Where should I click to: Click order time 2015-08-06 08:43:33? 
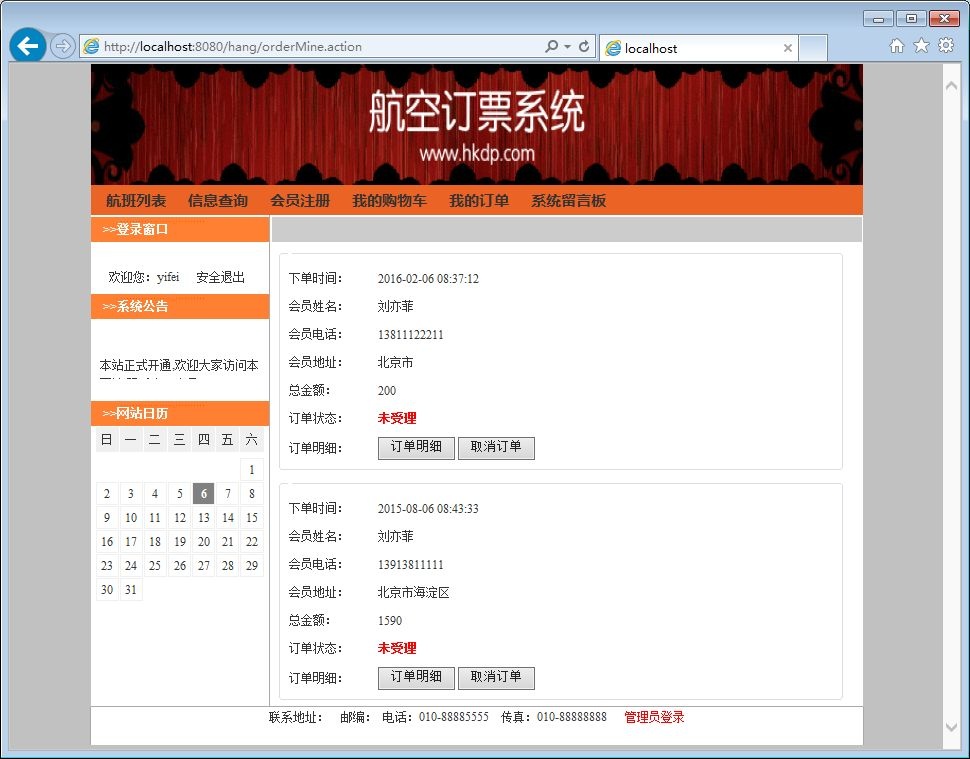point(428,508)
